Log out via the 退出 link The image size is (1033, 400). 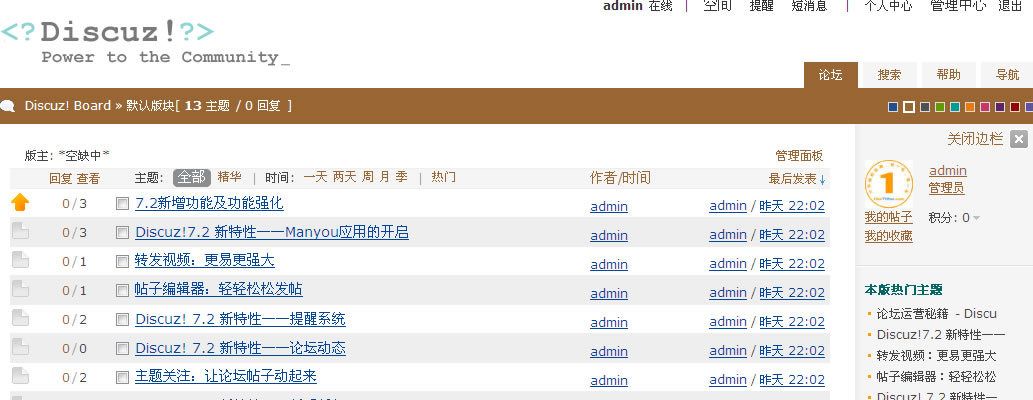click(1010, 6)
